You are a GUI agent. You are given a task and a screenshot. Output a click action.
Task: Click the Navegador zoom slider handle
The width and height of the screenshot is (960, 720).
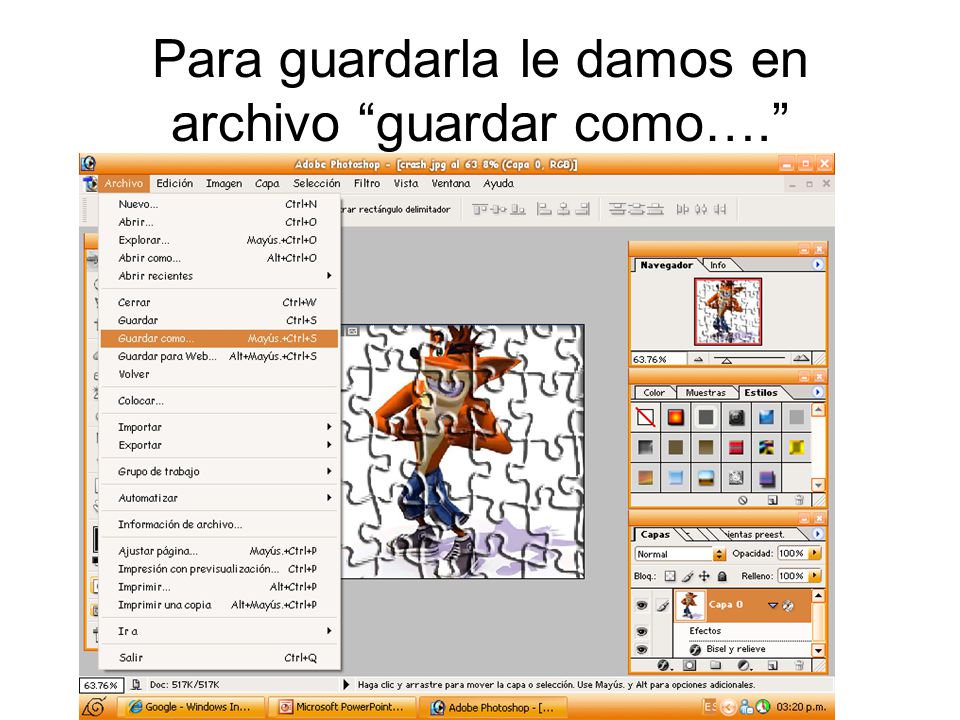pos(726,361)
